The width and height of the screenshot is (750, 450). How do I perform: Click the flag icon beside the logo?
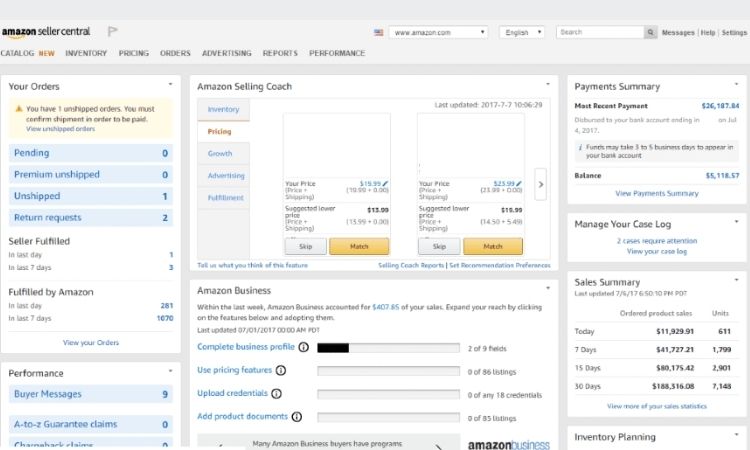(x=112, y=32)
